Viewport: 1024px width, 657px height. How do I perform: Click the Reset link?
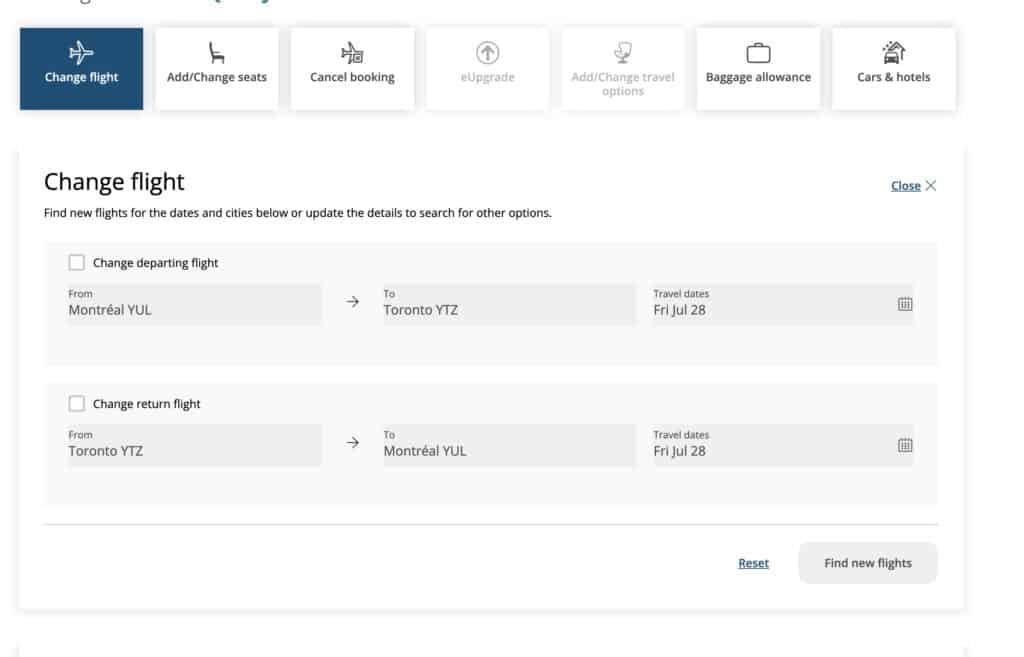[753, 562]
